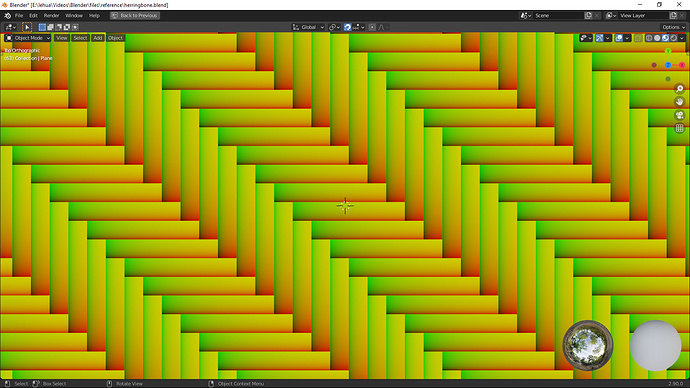Click the zoom view magnifier icon

pyautogui.click(x=680, y=89)
